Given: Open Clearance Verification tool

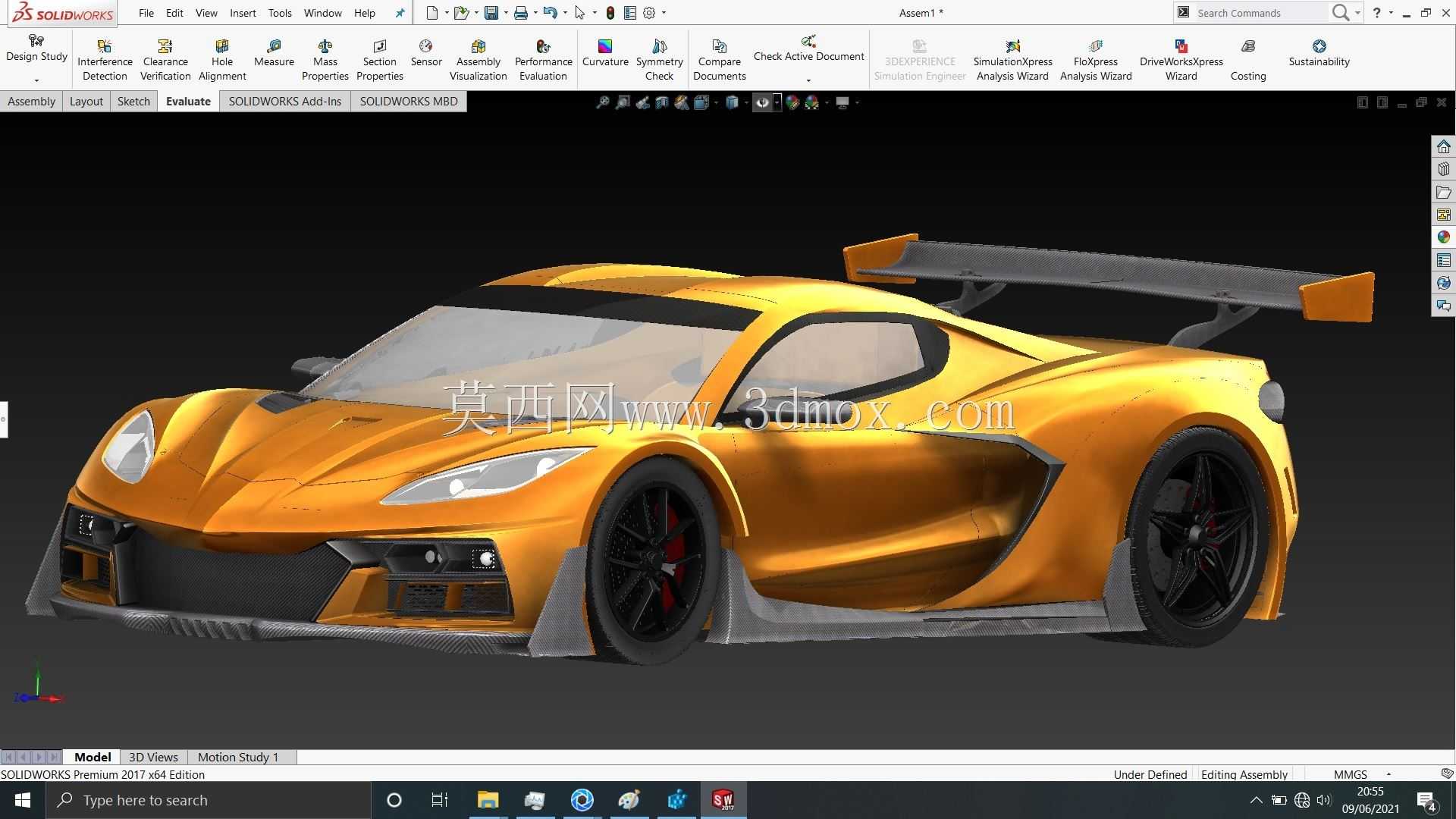Looking at the screenshot, I should click(165, 59).
